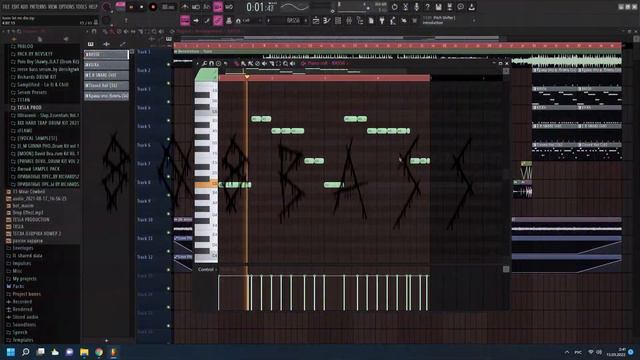Open the Playlist view icon
Viewport: 640px width, 360px height.
[x=316, y=20]
